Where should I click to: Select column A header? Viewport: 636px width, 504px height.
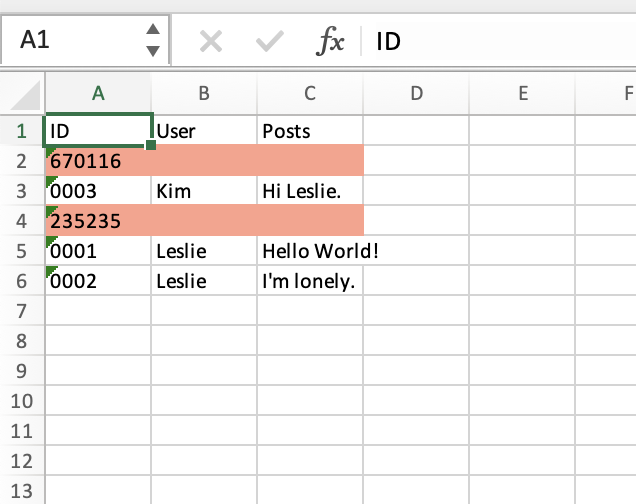coord(98,94)
